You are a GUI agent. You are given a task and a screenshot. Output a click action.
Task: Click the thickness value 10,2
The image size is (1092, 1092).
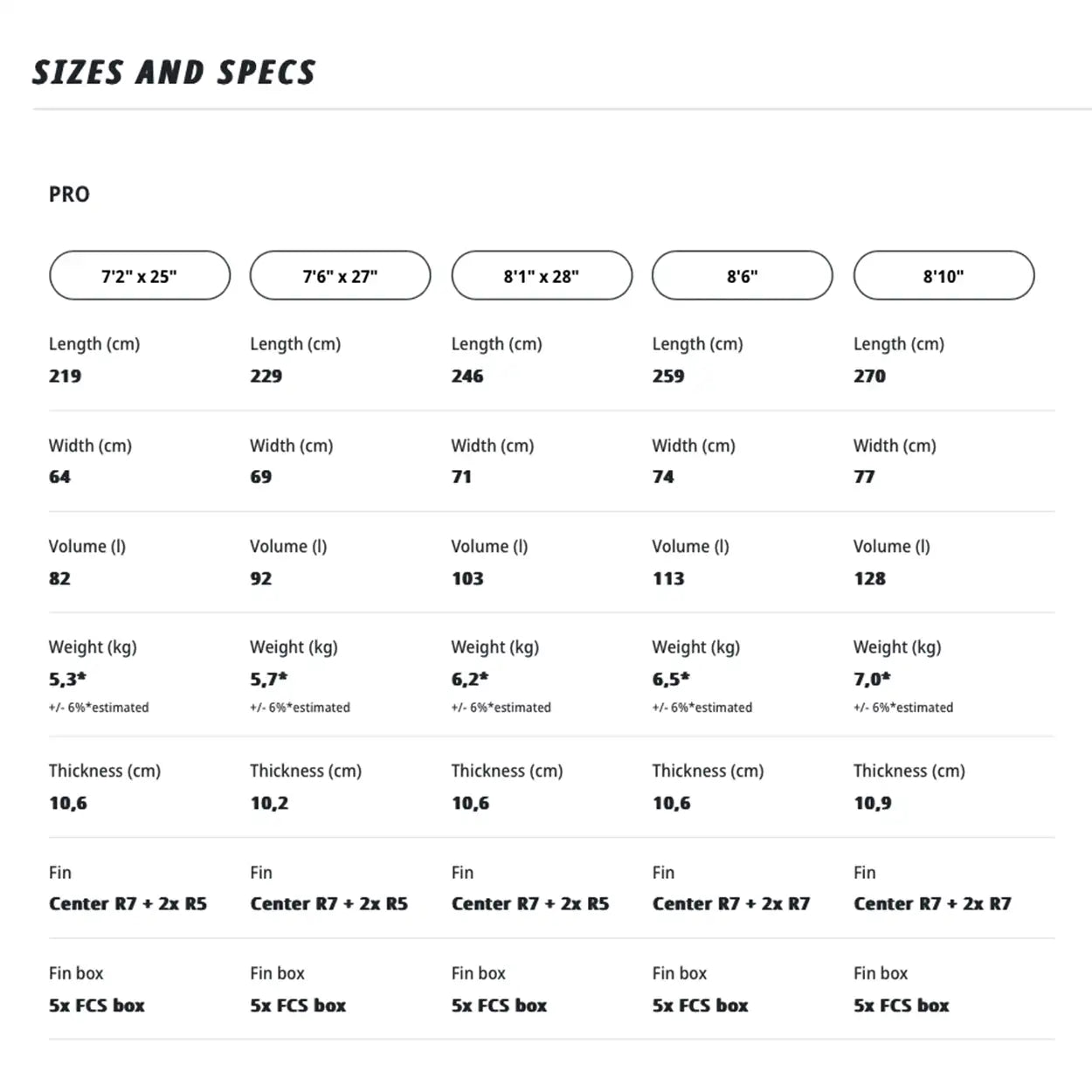(269, 803)
